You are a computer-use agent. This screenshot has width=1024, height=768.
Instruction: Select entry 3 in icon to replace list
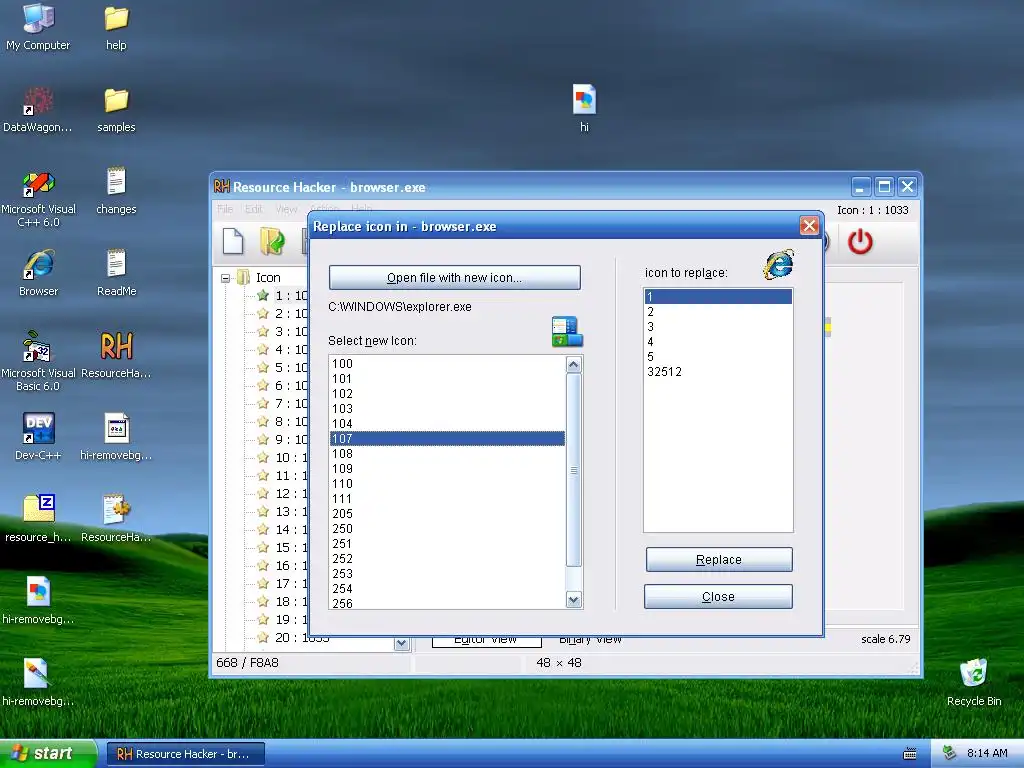pos(718,327)
